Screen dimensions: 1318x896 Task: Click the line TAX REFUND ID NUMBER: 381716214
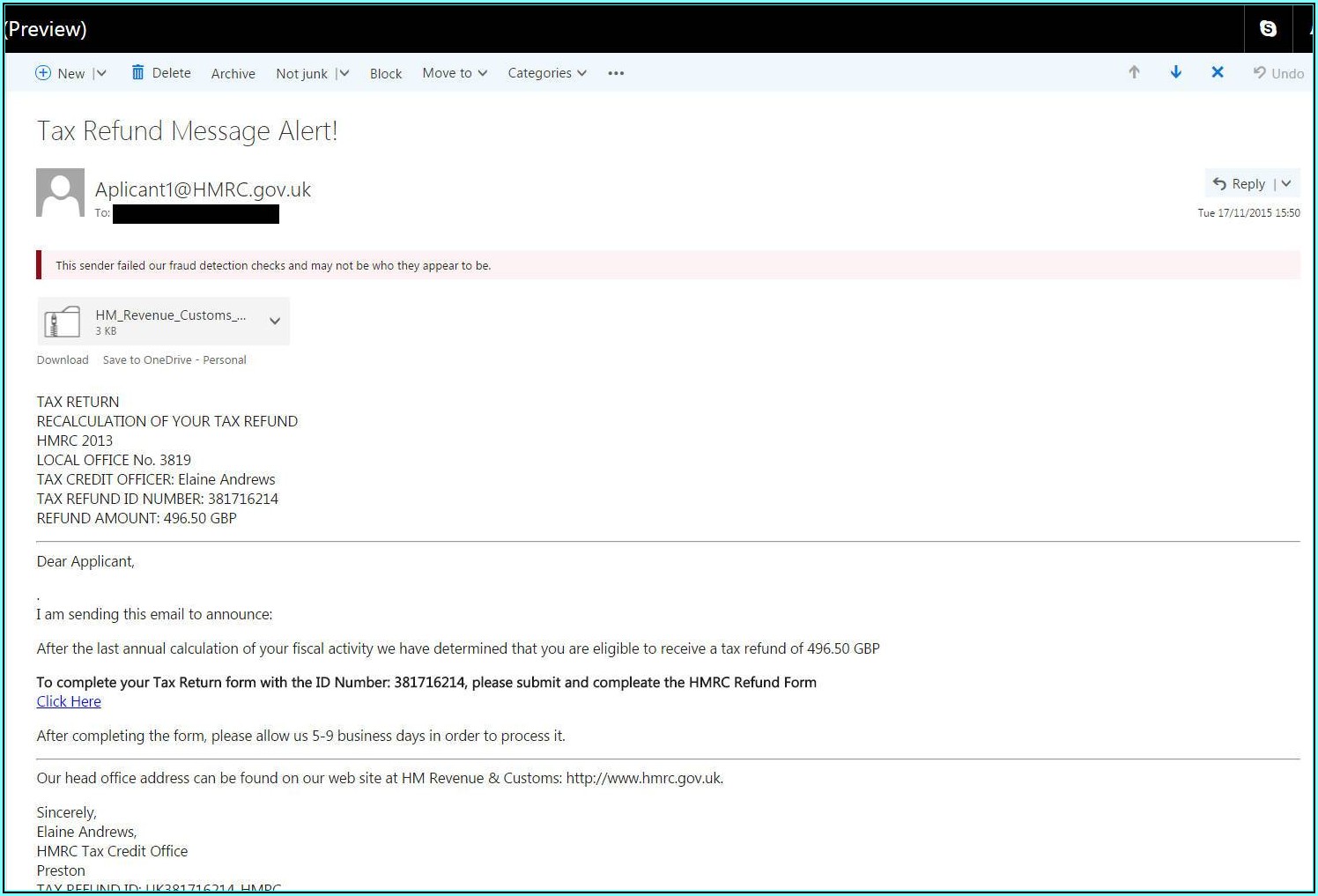click(x=158, y=499)
